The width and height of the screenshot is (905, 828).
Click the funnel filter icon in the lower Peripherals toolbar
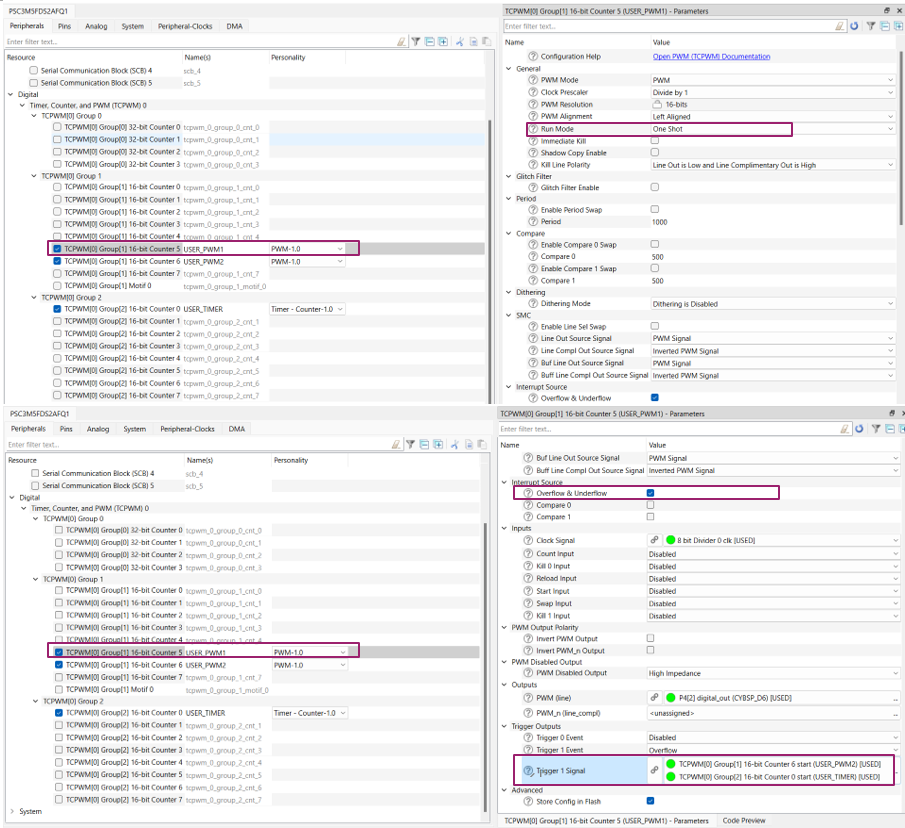(x=410, y=444)
